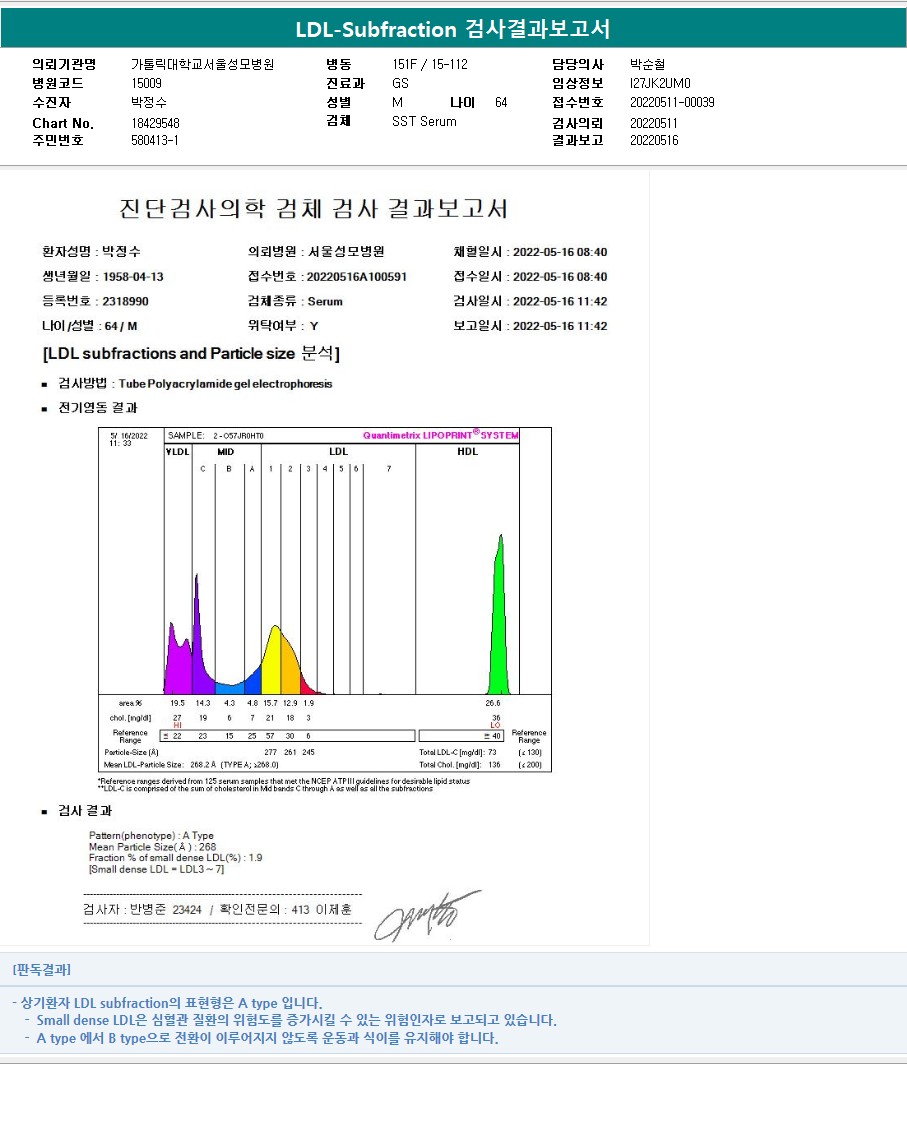The height and width of the screenshot is (1125, 907).
Task: Select sample ID "2-O57JR0HT0" on chart
Action: click(x=238, y=436)
